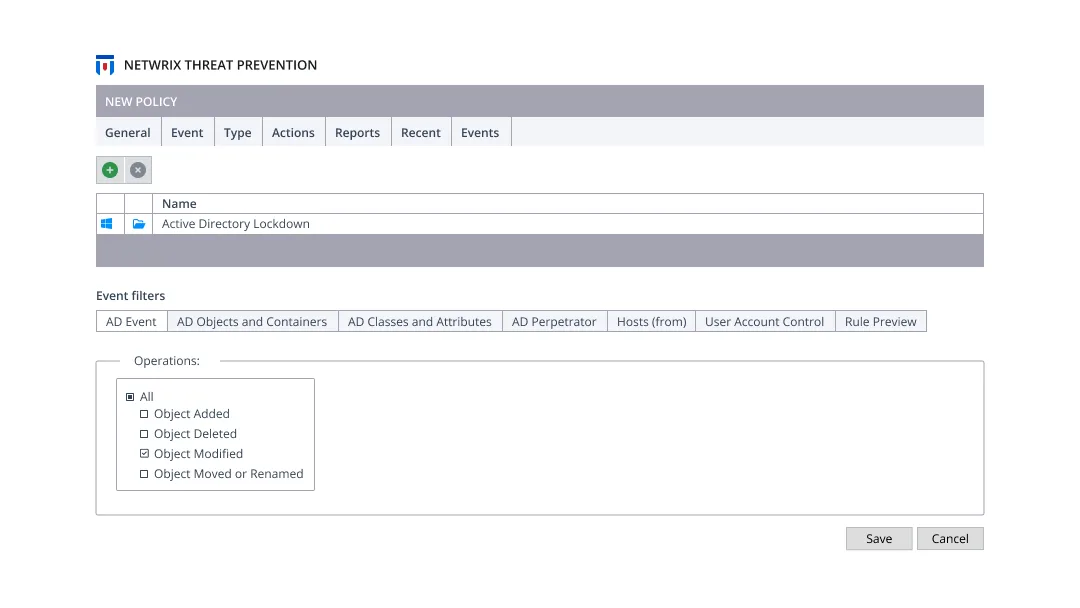Select the AD Event filter tab
Image resolution: width=1080 pixels, height=608 pixels.
132,322
